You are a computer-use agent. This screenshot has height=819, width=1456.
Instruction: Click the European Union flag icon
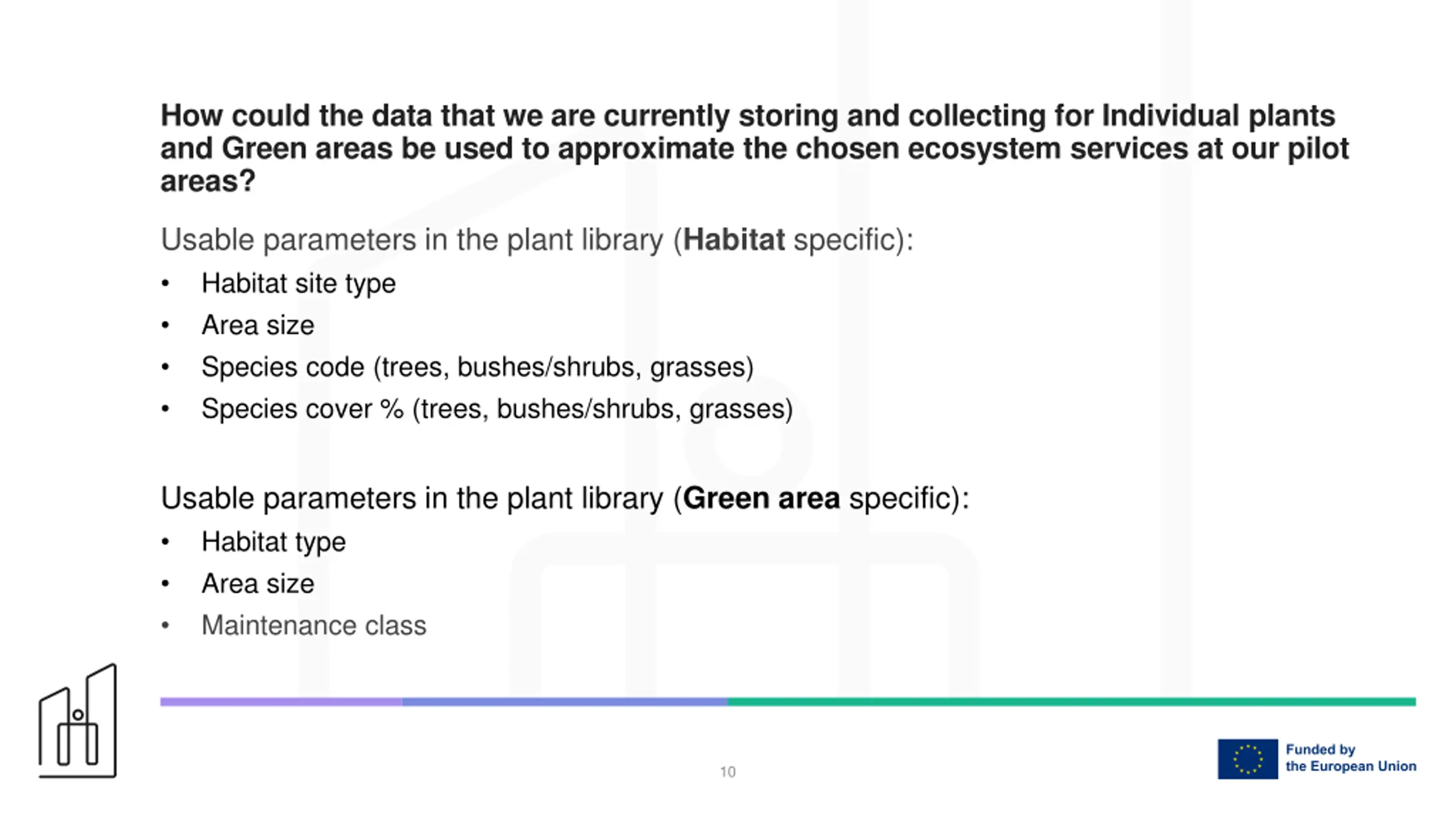1247,759
